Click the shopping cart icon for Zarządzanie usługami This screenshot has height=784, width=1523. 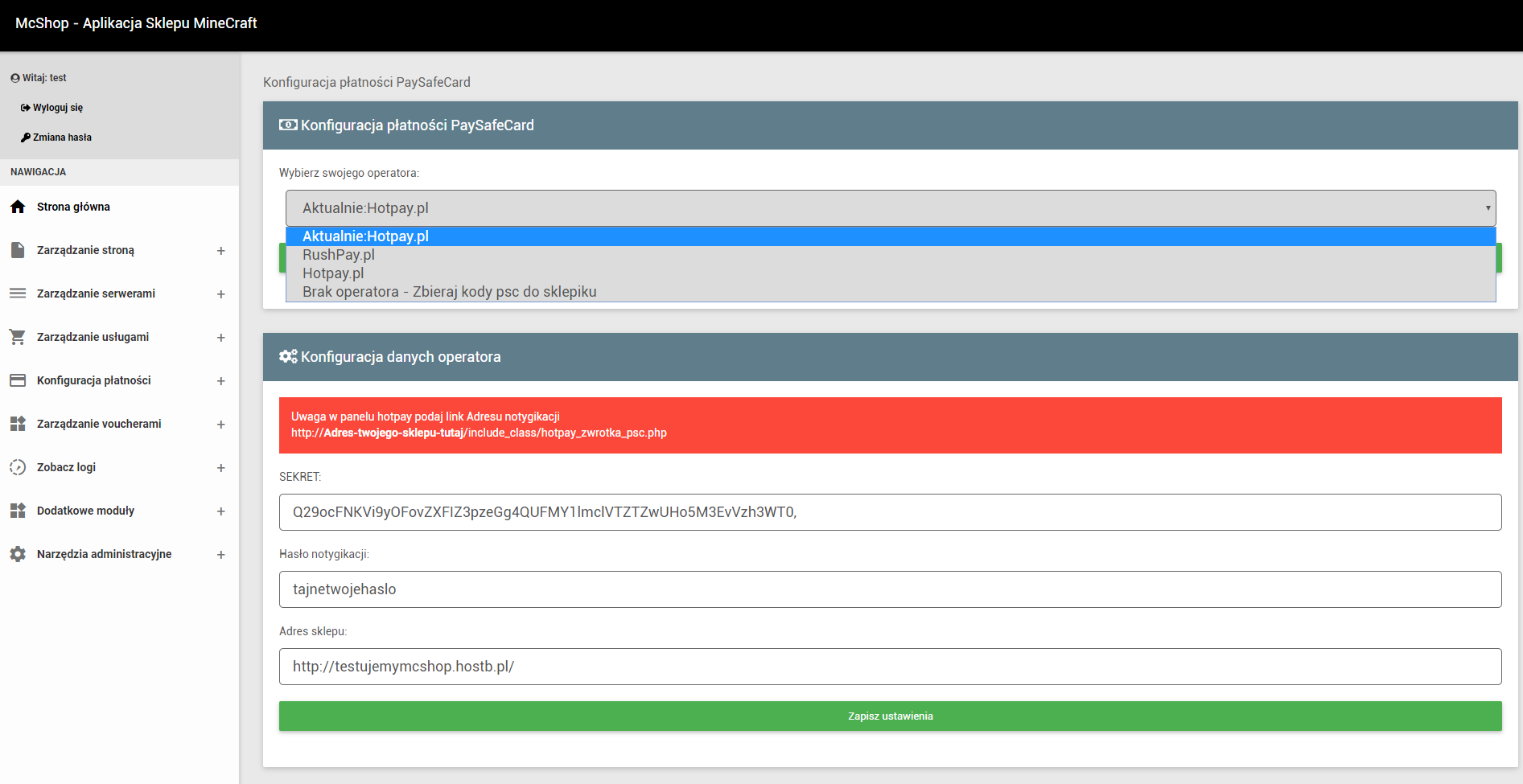click(18, 337)
